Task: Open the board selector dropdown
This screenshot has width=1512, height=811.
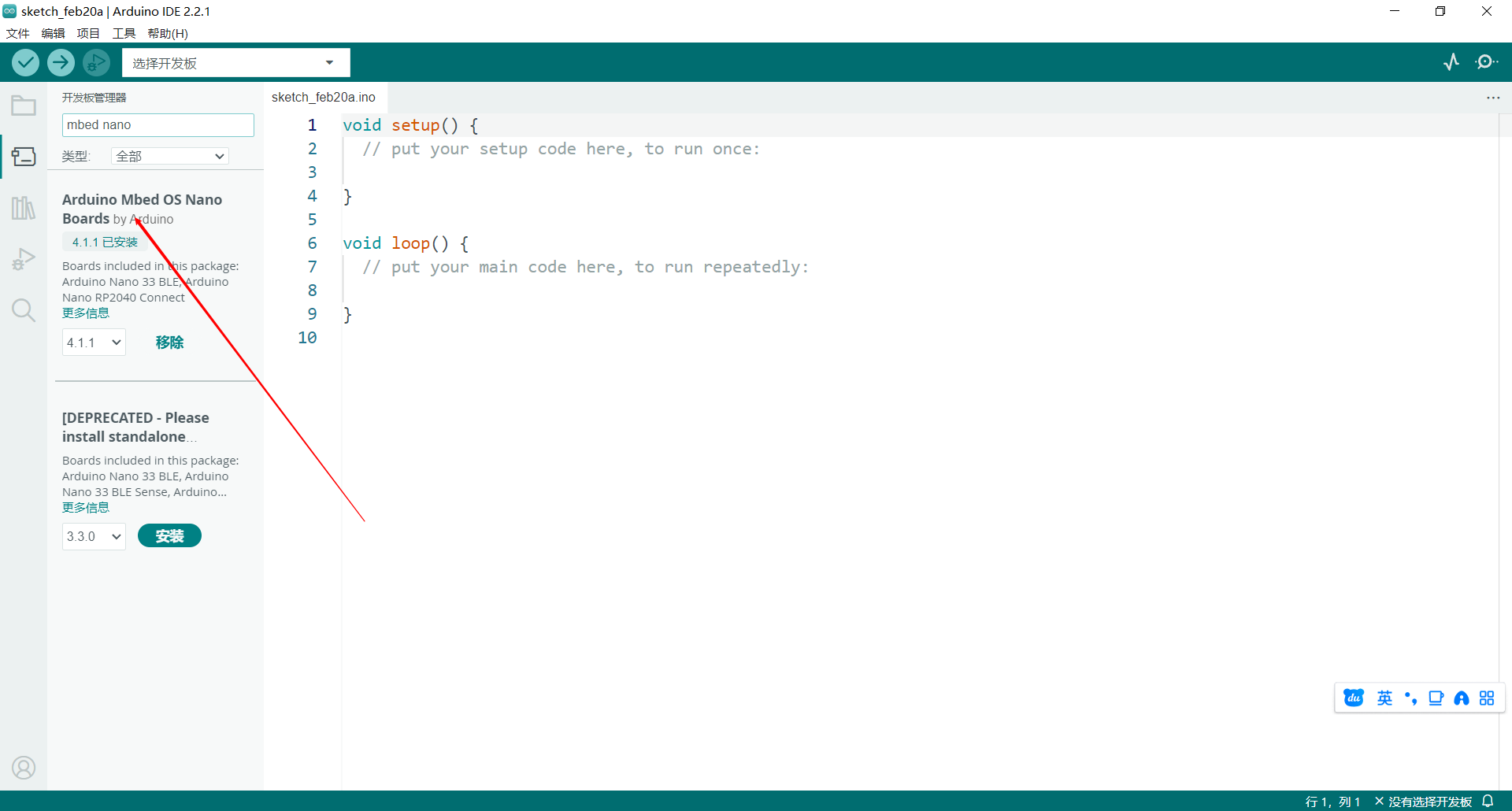Action: point(236,63)
